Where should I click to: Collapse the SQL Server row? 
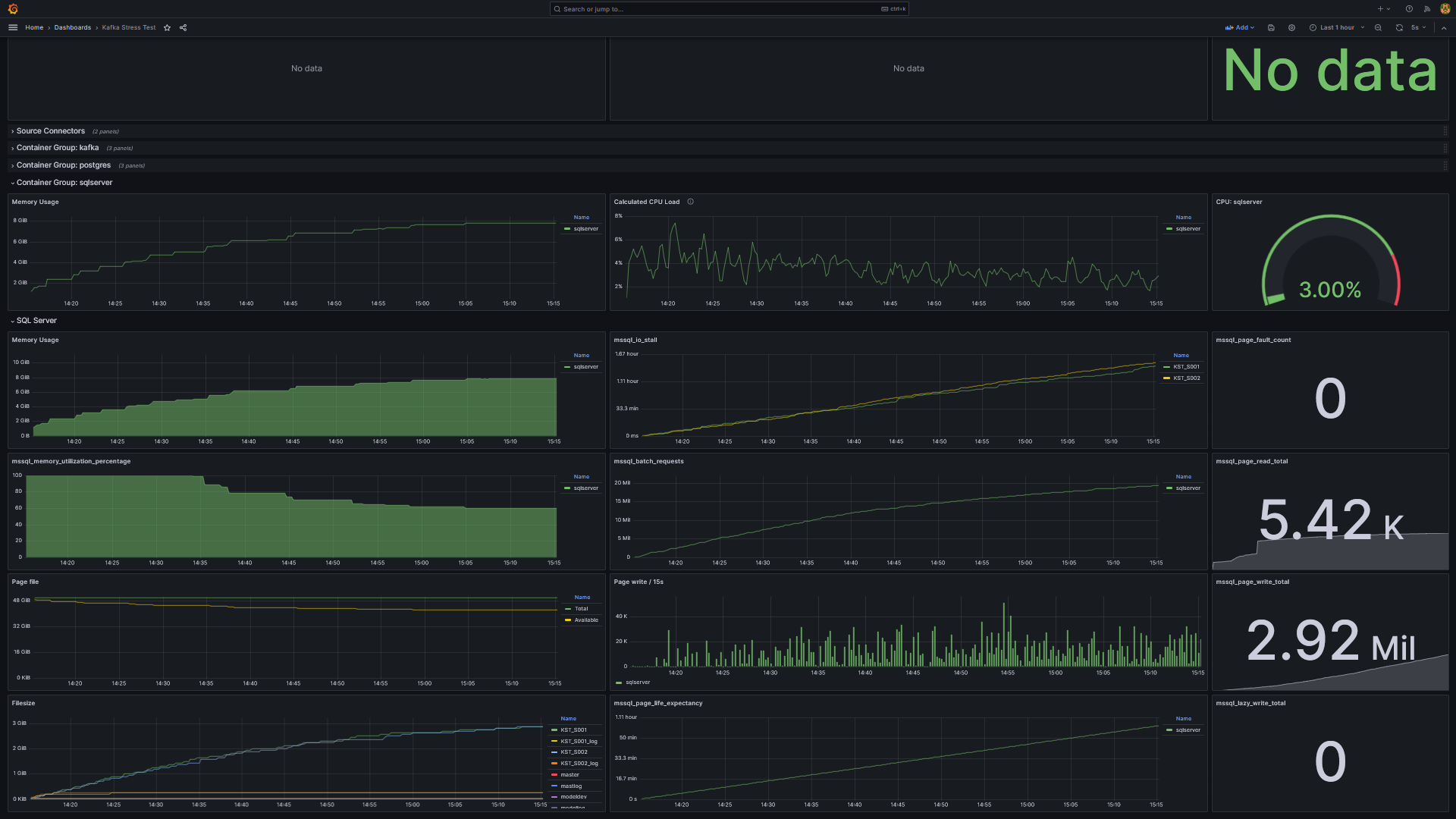pos(36,321)
